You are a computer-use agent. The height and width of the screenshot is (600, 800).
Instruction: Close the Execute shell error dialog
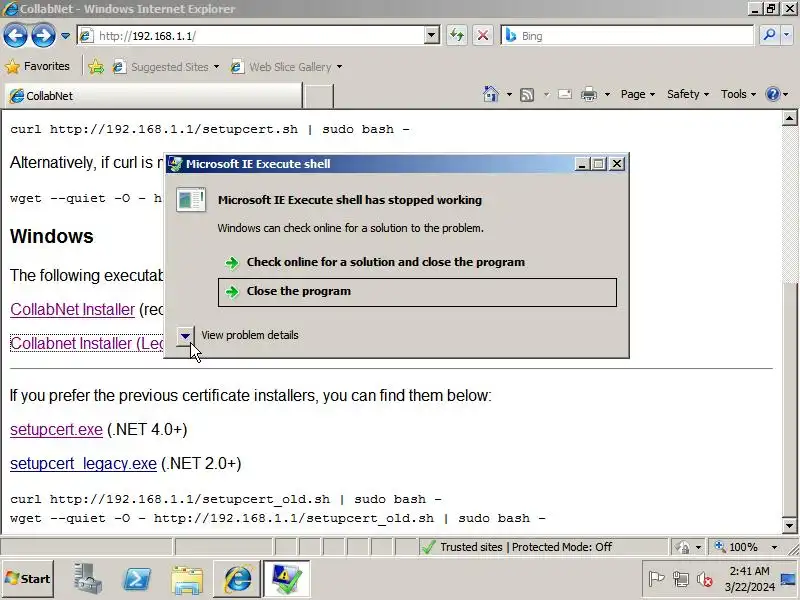click(617, 164)
